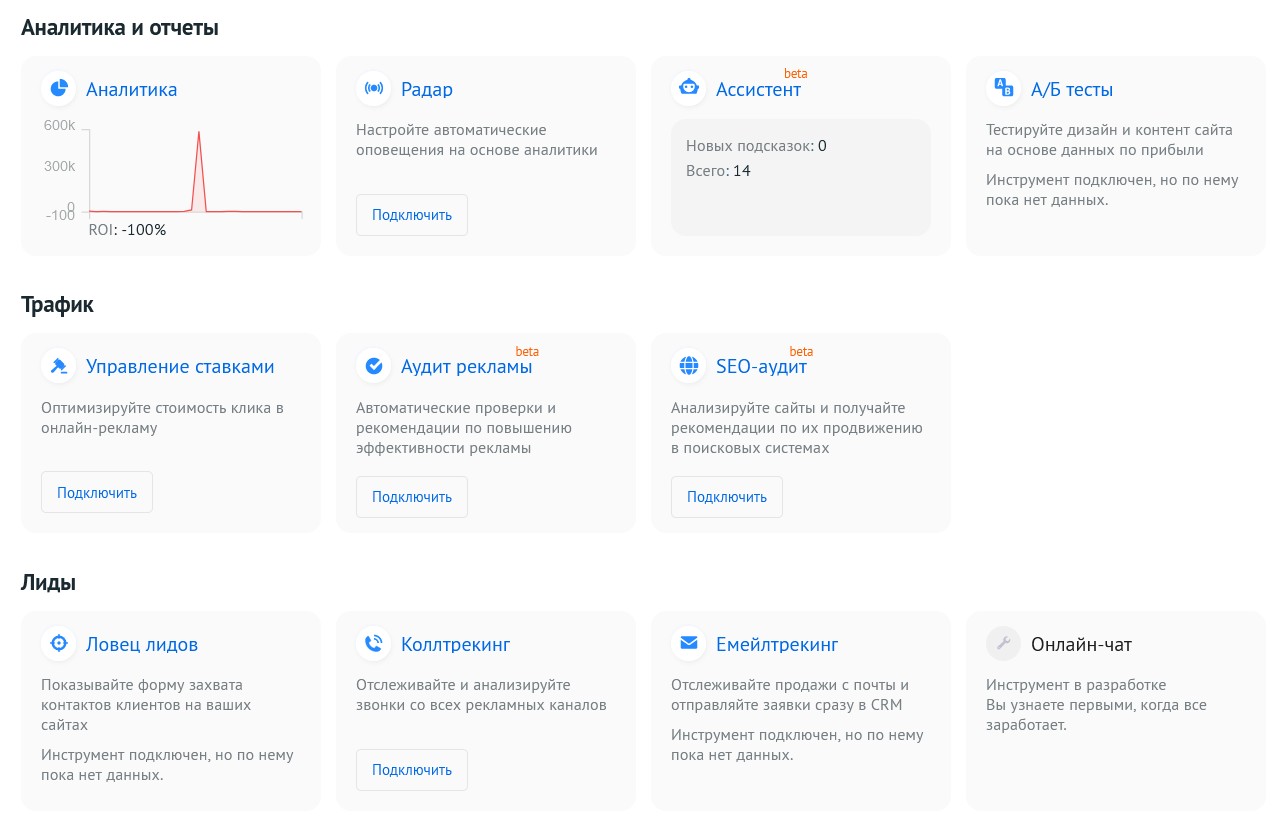1273x822 pixels.
Task: Click the Аудит рекламы checkmark icon
Action: [x=374, y=366]
